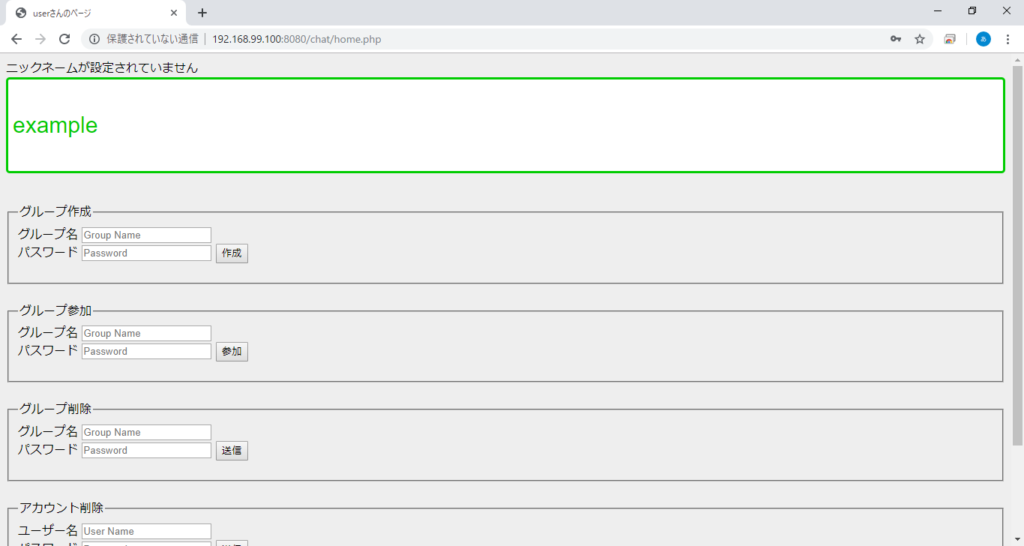Open the Chrome three-dot menu
Viewport: 1024px width, 546px height.
(x=1007, y=39)
